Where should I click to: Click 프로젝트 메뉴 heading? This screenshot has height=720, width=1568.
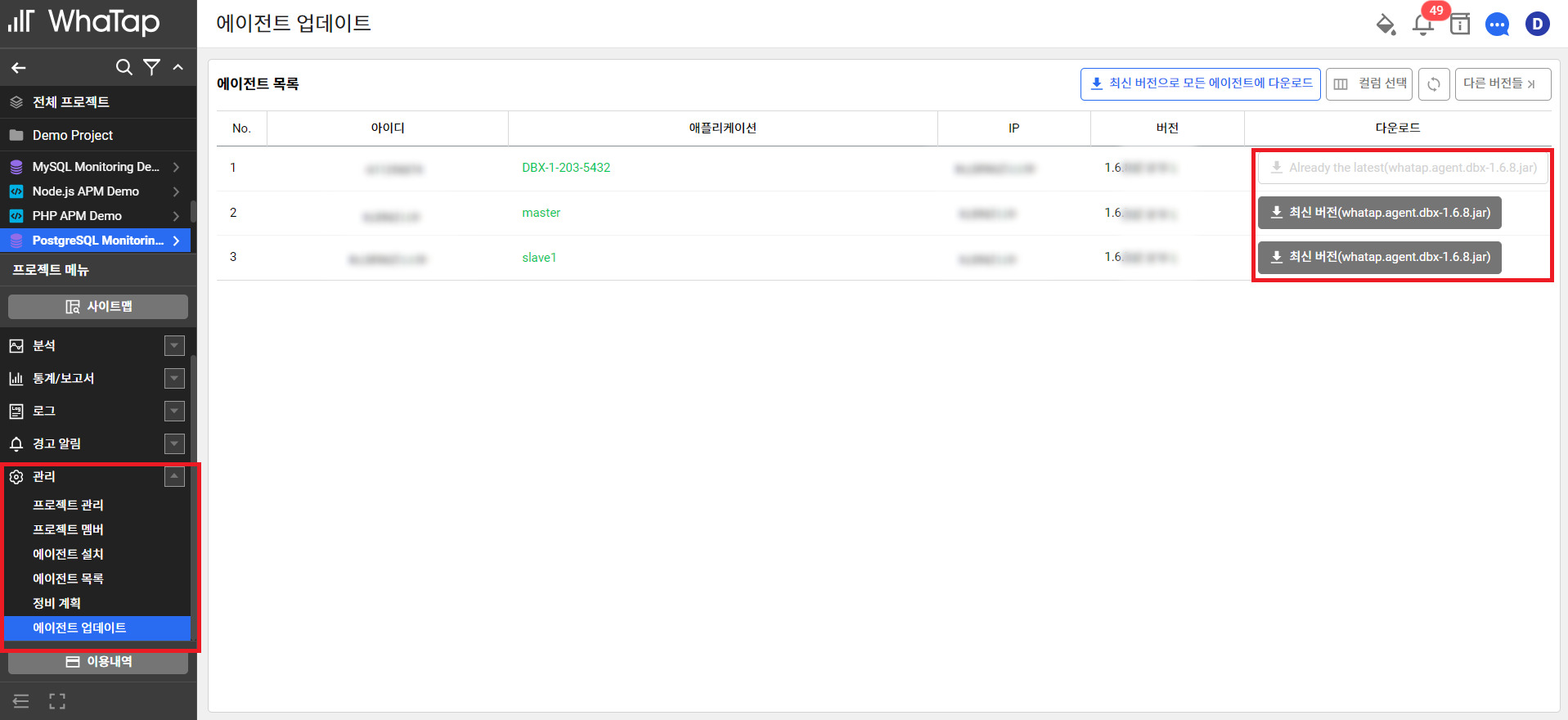click(51, 270)
